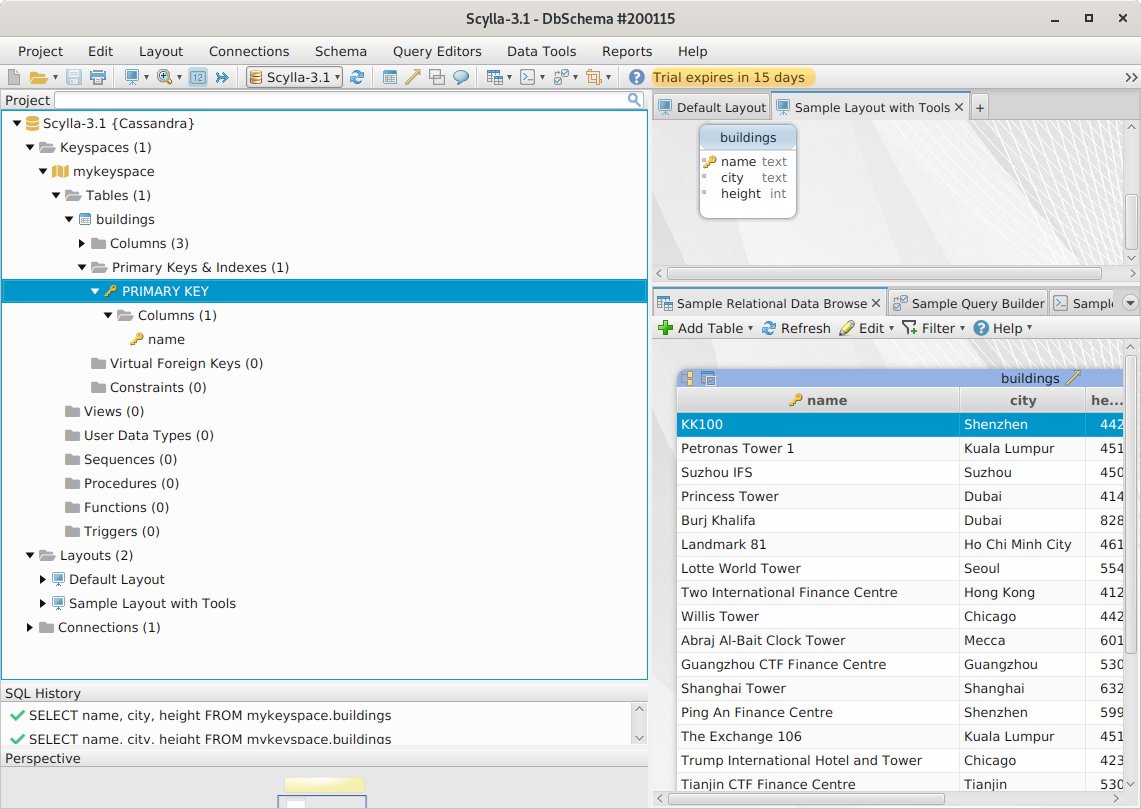Screen dimensions: 1141x809
Task: Collapse the PRIMARY KEY tree node
Action: coord(95,291)
